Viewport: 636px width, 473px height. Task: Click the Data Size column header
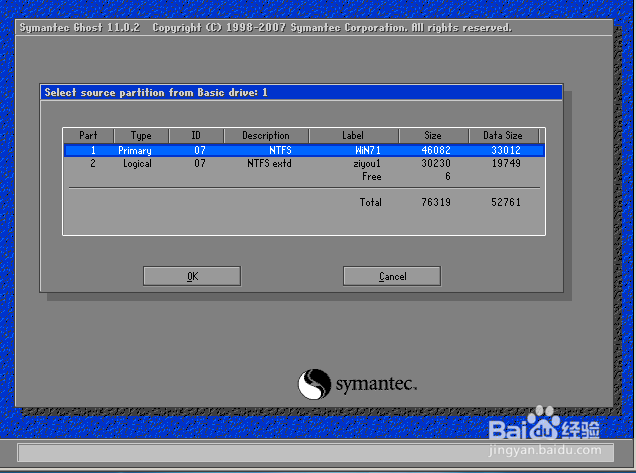503,135
